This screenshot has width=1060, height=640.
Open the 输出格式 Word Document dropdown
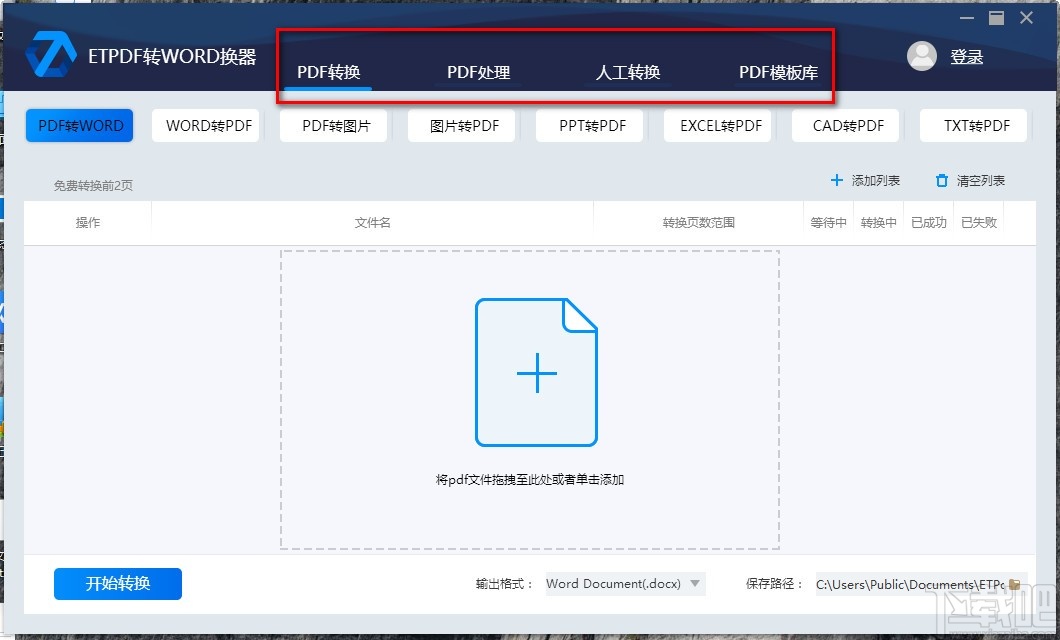pos(625,583)
